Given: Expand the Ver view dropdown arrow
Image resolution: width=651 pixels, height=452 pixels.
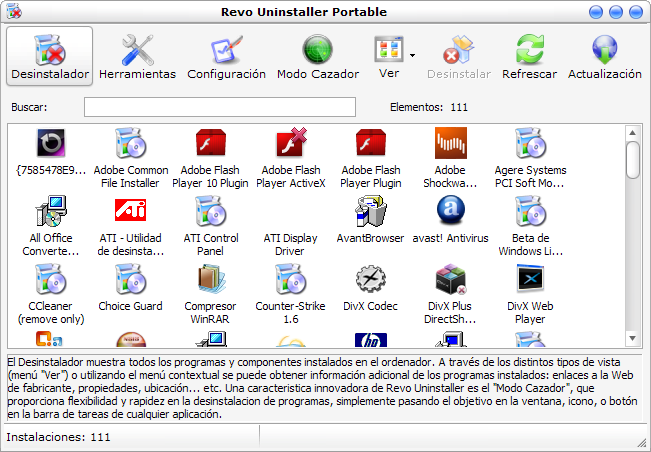Looking at the screenshot, I should coord(412,54).
